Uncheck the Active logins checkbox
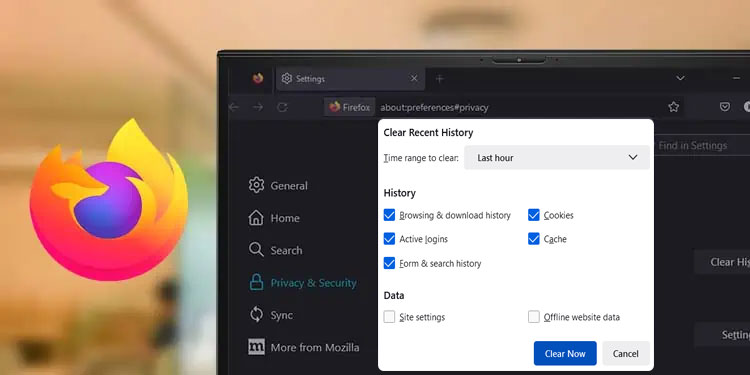Screen dimensions: 750x375 [389, 239]
